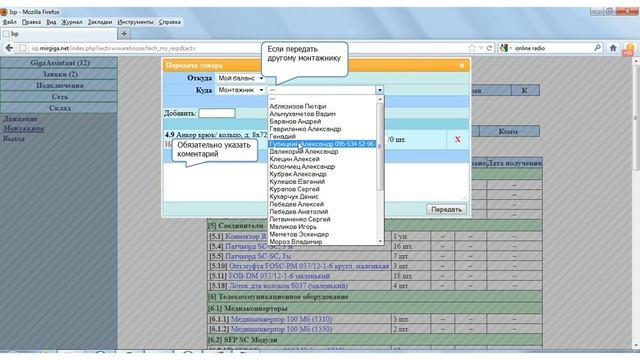
Task: Switch to the Isp browser tab
Action: click(x=59, y=34)
